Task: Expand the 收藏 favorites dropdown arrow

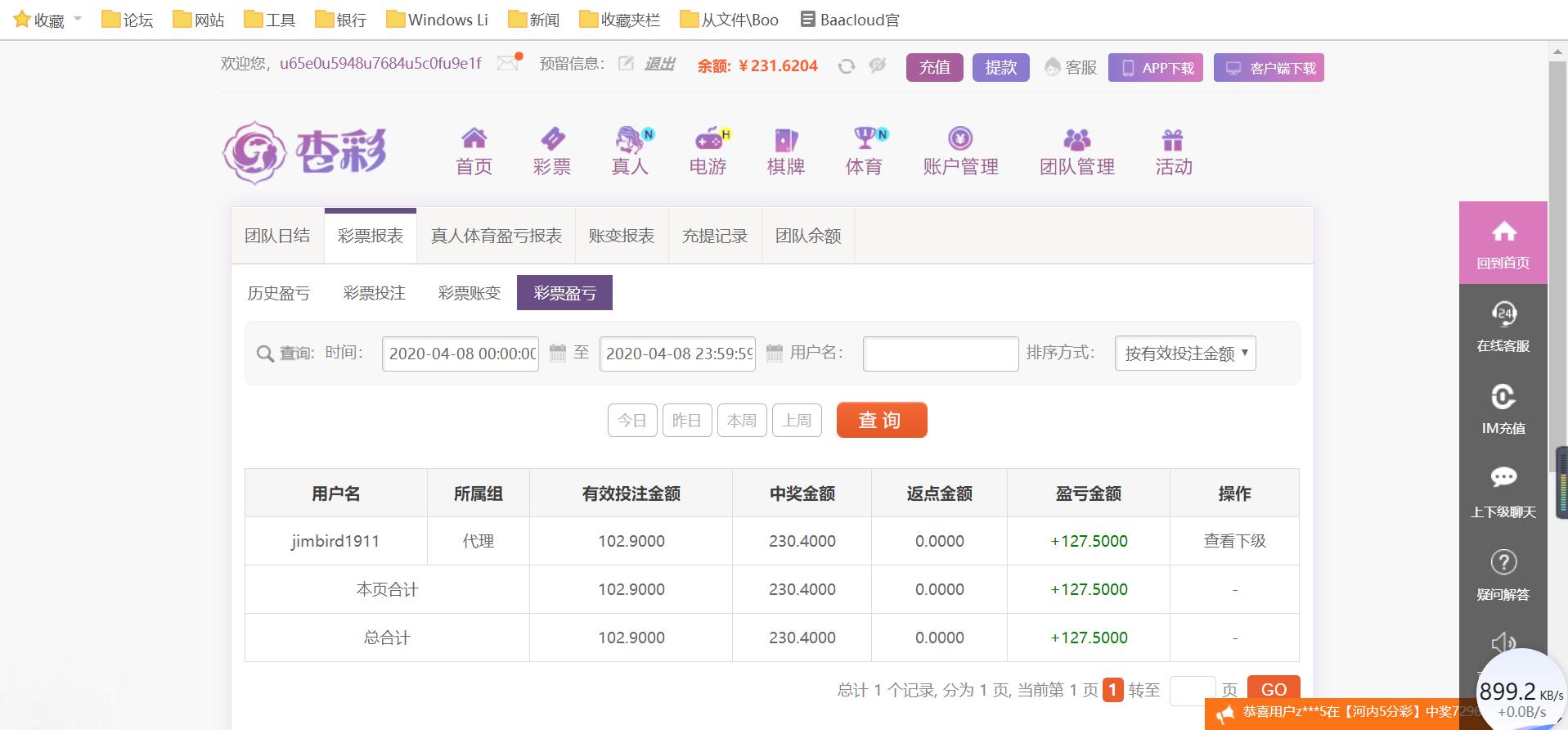Action: [x=78, y=19]
